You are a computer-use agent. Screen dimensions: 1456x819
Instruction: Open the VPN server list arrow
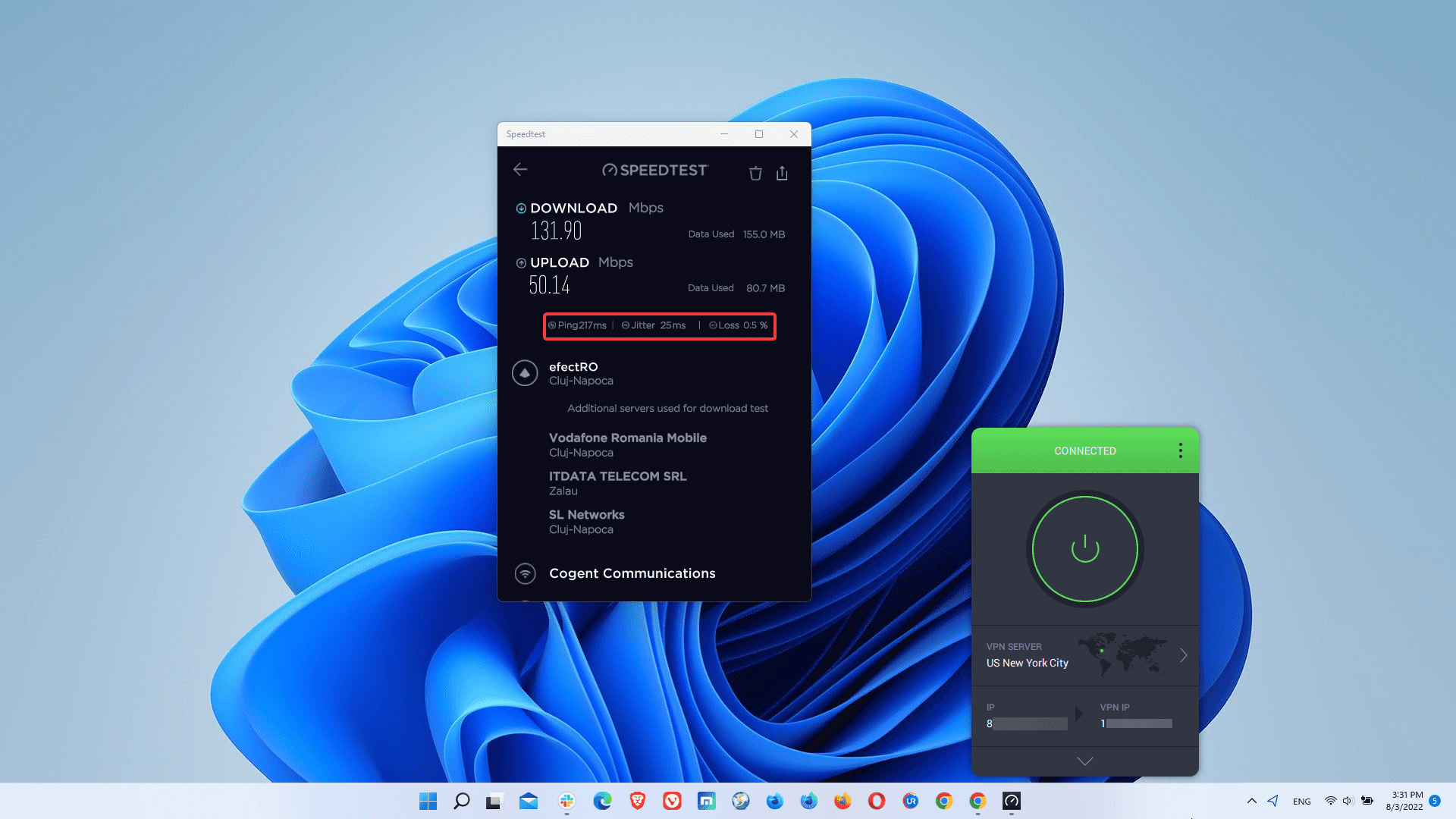coord(1183,655)
